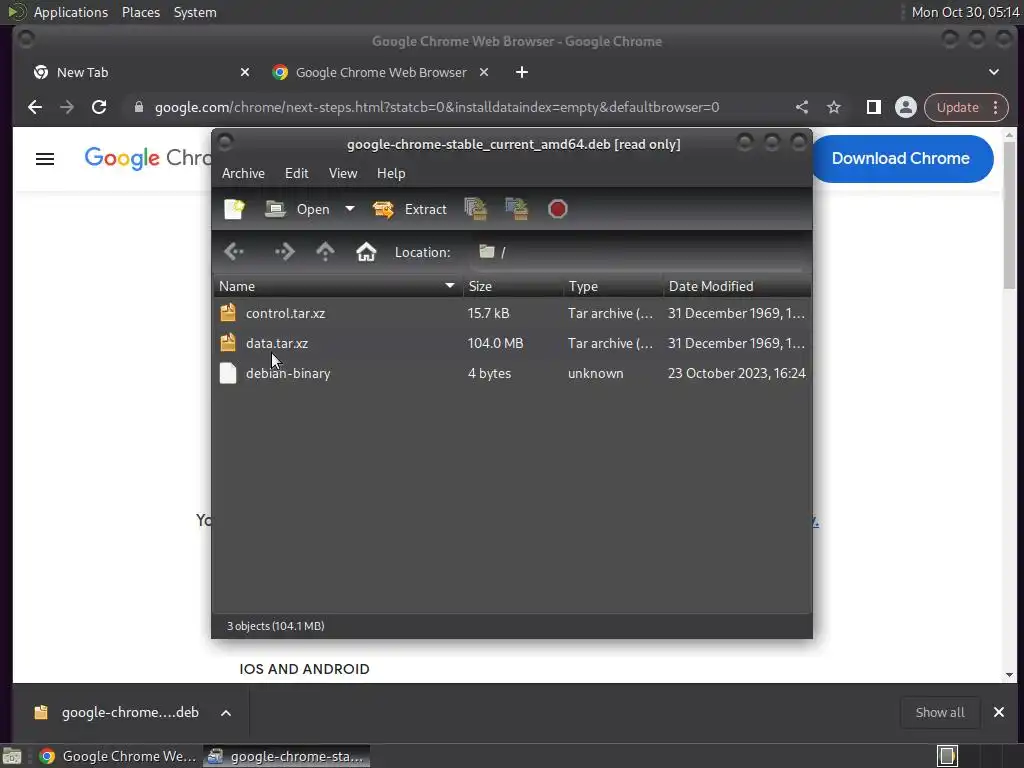Screen dimensions: 1024x768
Task: Go forward in Chrome browser
Action: coord(67,107)
